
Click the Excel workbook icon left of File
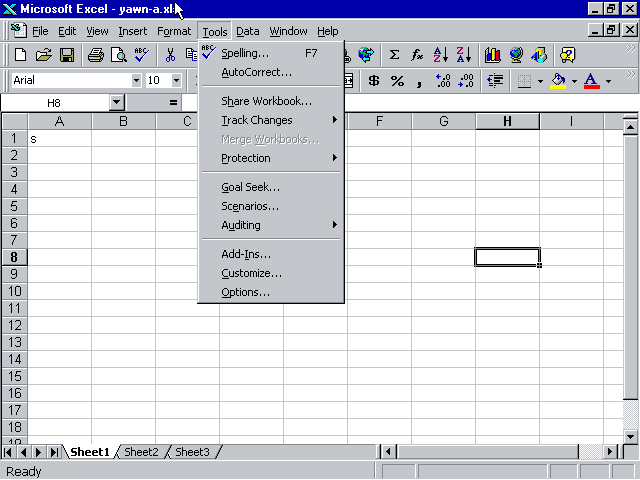point(19,31)
